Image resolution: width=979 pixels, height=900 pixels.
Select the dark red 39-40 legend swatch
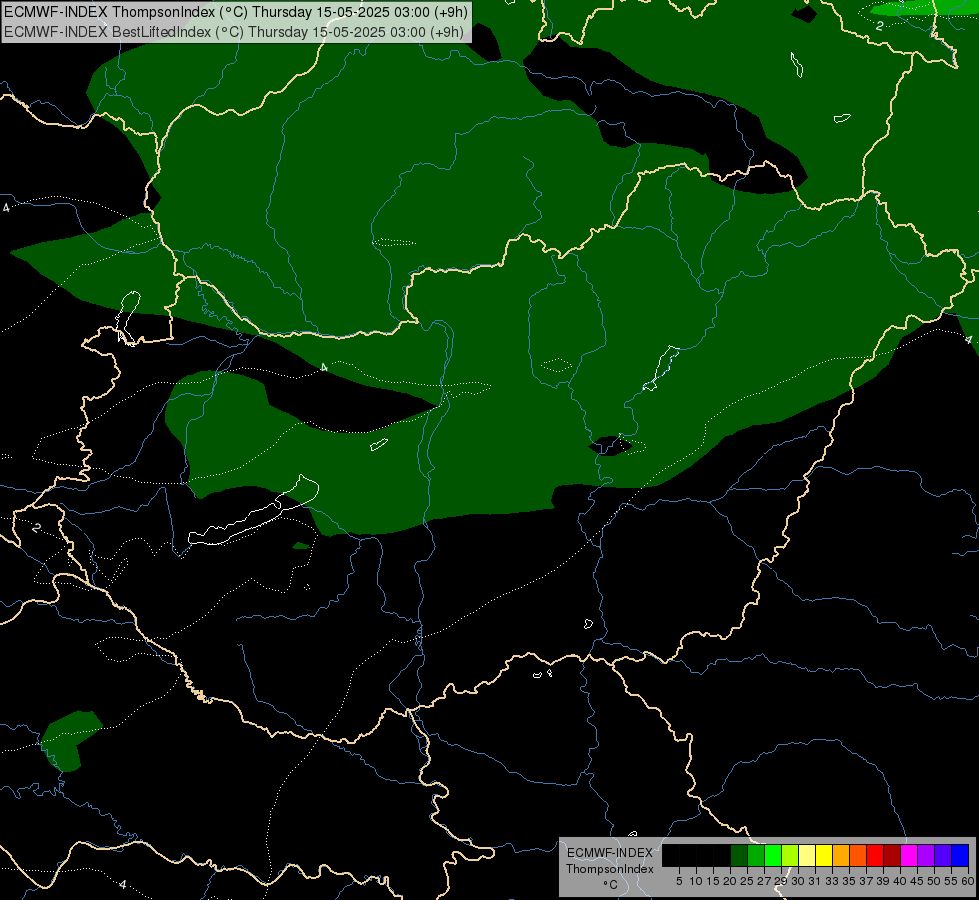click(x=892, y=855)
